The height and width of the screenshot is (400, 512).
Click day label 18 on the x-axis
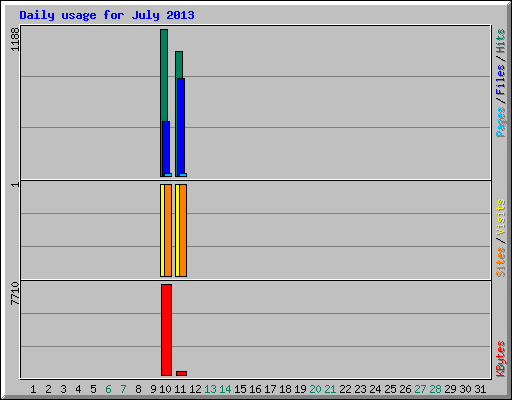pyautogui.click(x=285, y=389)
